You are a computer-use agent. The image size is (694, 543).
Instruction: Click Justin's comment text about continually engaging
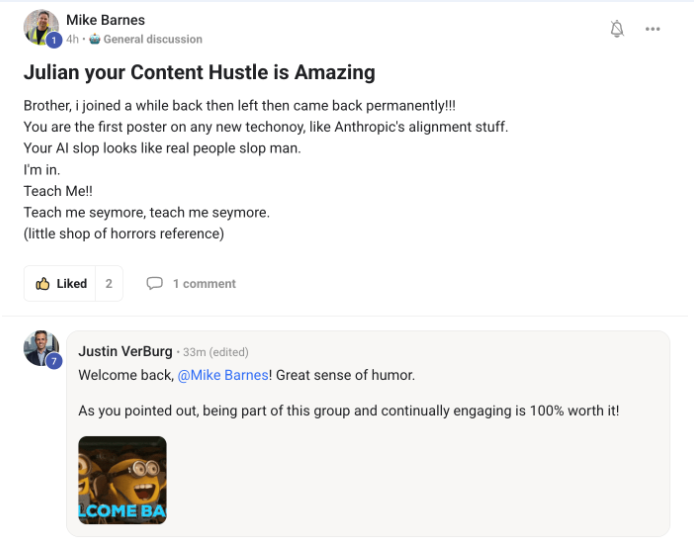point(348,410)
